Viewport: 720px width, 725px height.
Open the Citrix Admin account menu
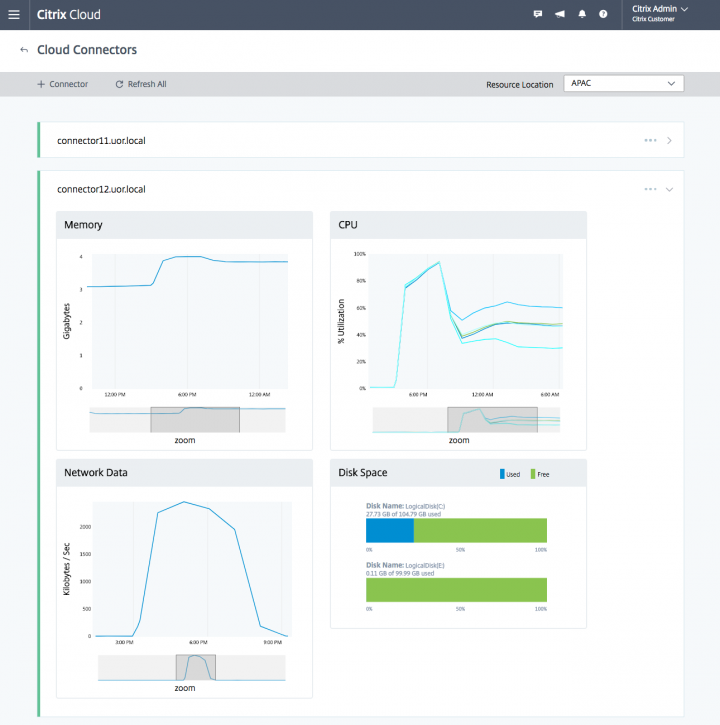(660, 13)
